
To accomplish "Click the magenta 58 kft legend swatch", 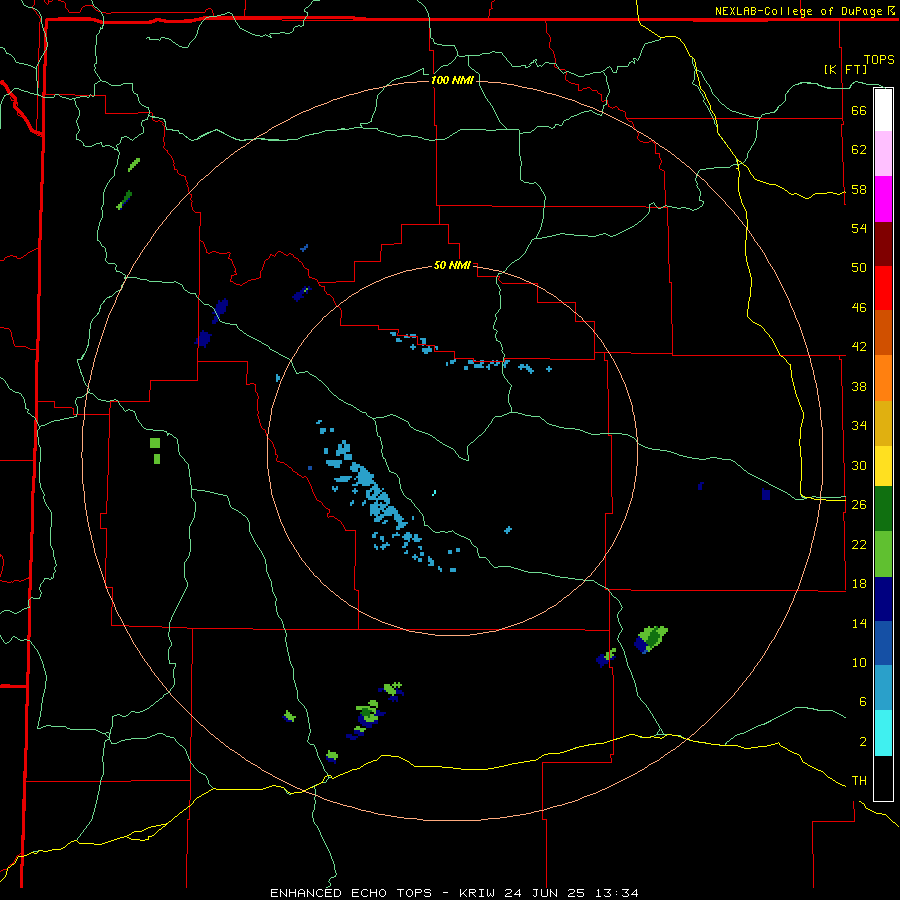I will (883, 199).
